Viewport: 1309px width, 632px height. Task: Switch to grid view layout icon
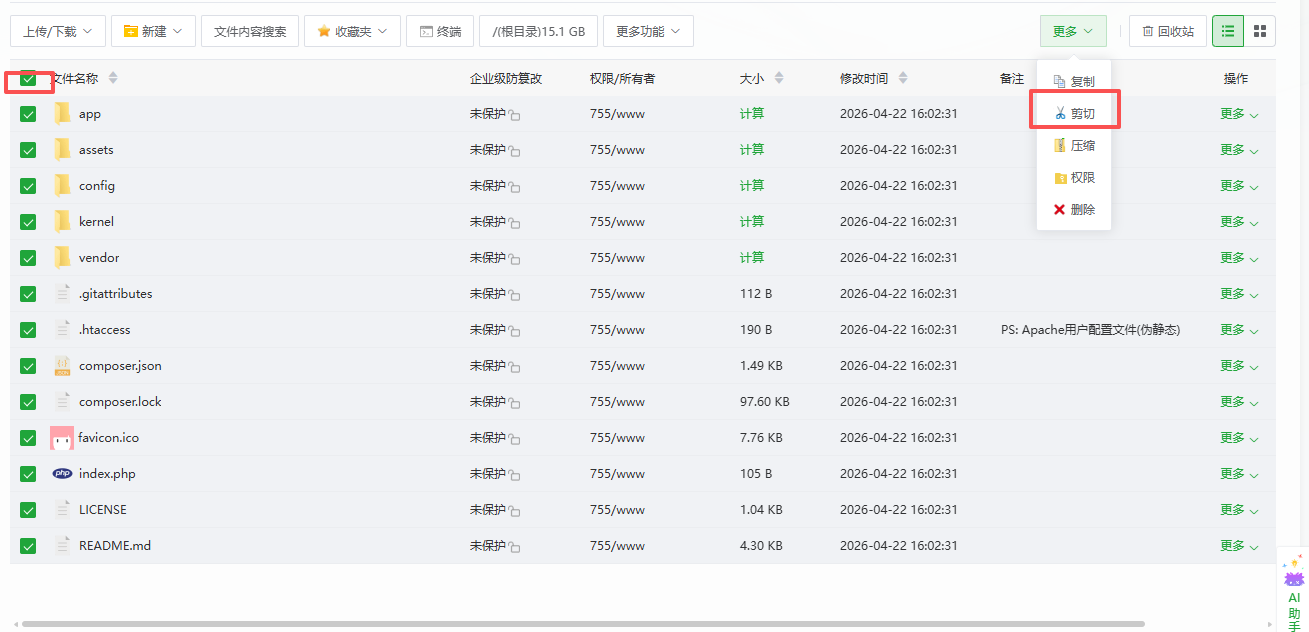(x=1260, y=31)
